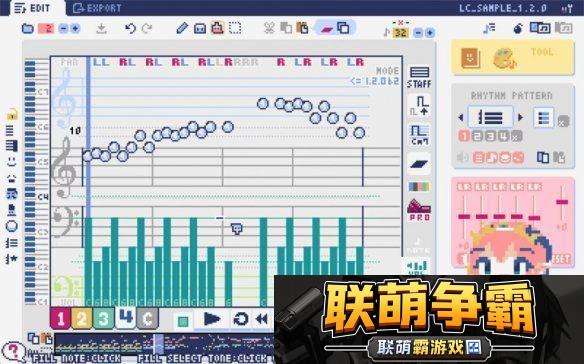
Task: Switch to the EXPORT tab
Action: (97, 8)
